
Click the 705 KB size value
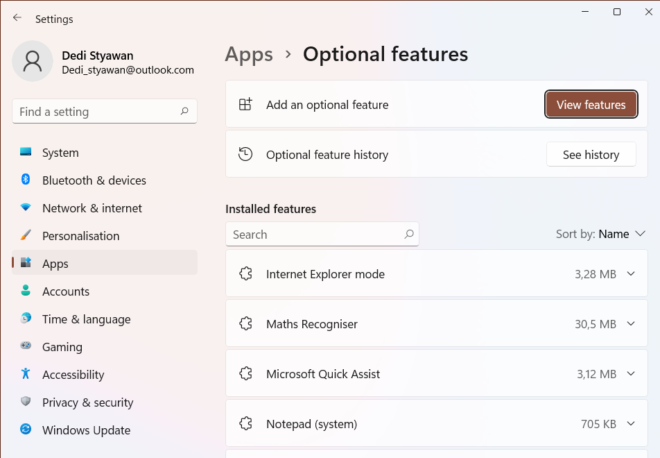coord(598,423)
